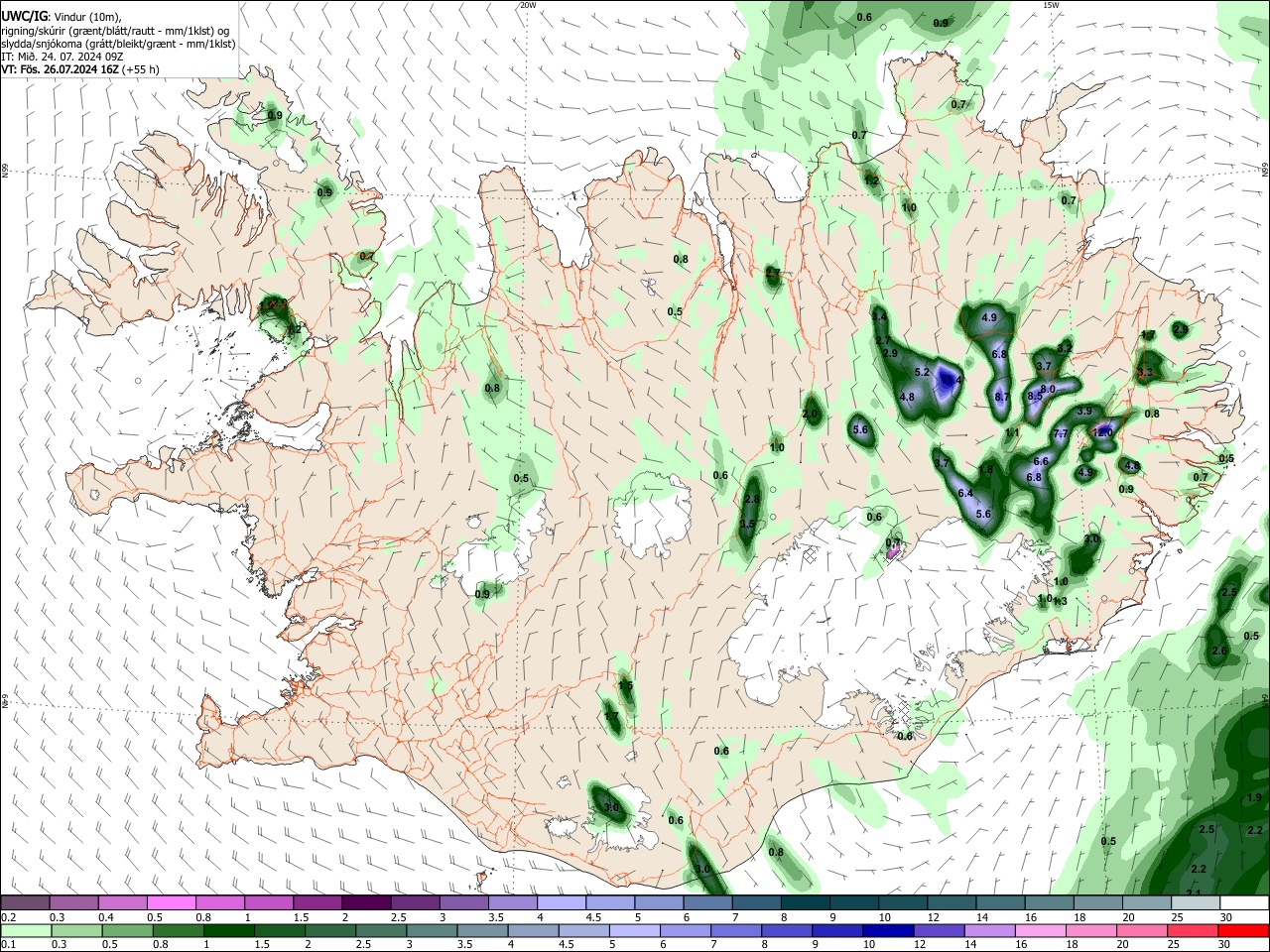The image size is (1270, 952).
Task: Select the 11.4 rainfall value
Action: click(953, 380)
